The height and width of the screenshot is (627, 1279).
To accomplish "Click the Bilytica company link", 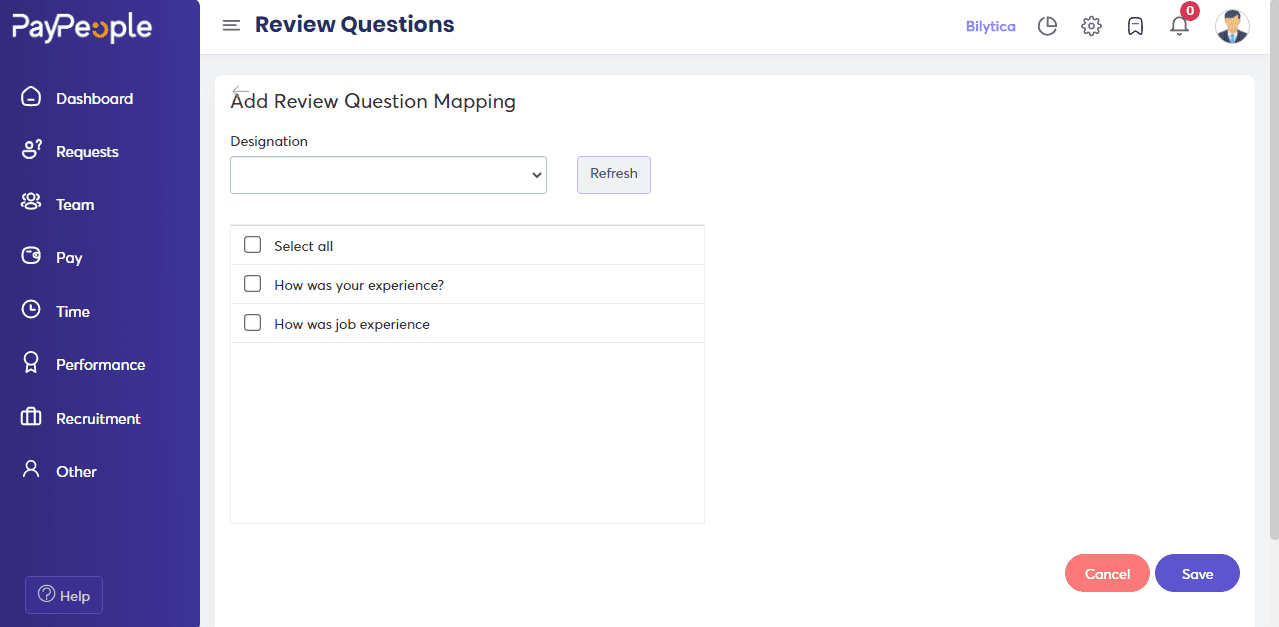I will coord(990,26).
